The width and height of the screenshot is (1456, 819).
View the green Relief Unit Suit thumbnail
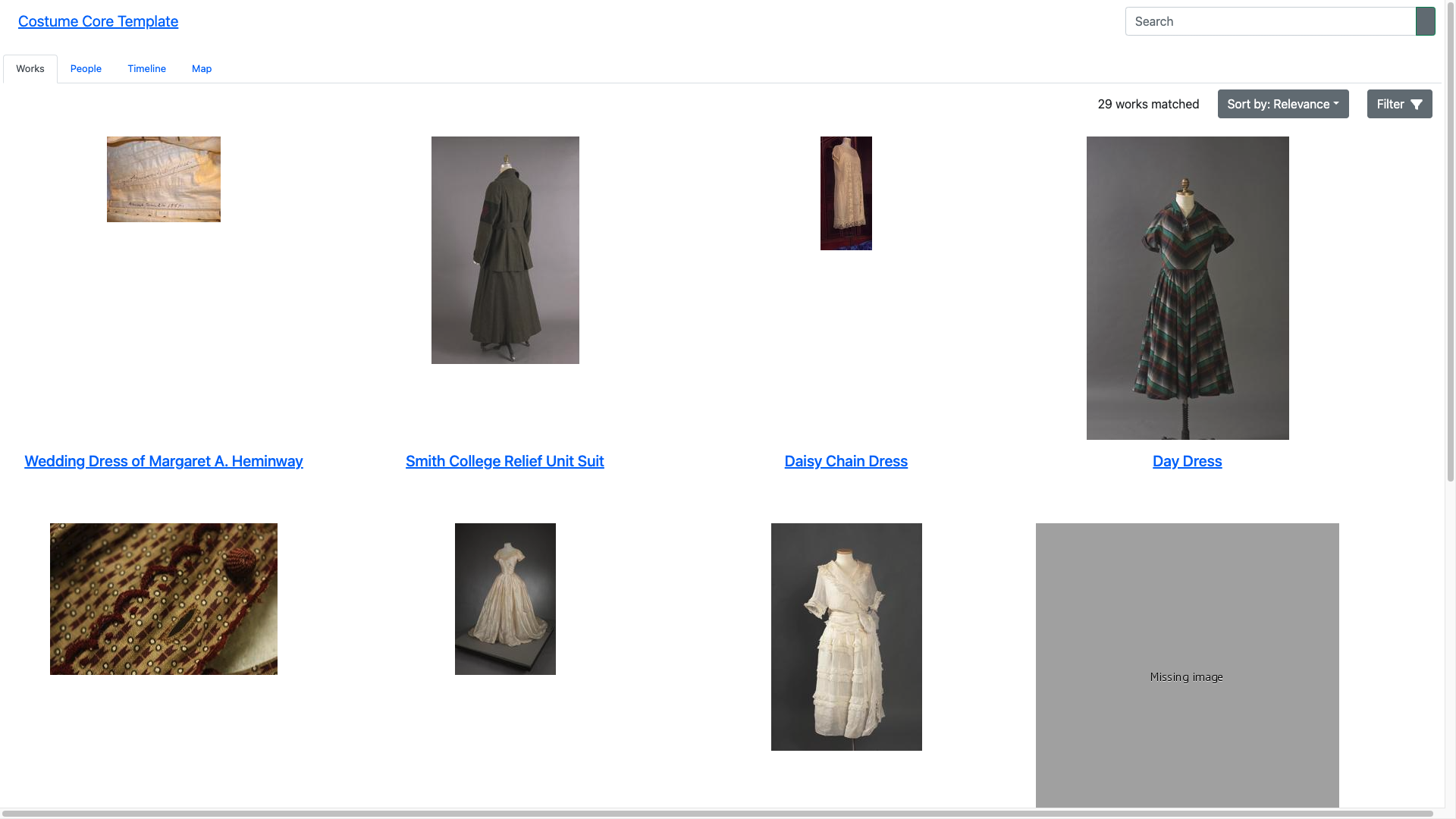(x=505, y=250)
